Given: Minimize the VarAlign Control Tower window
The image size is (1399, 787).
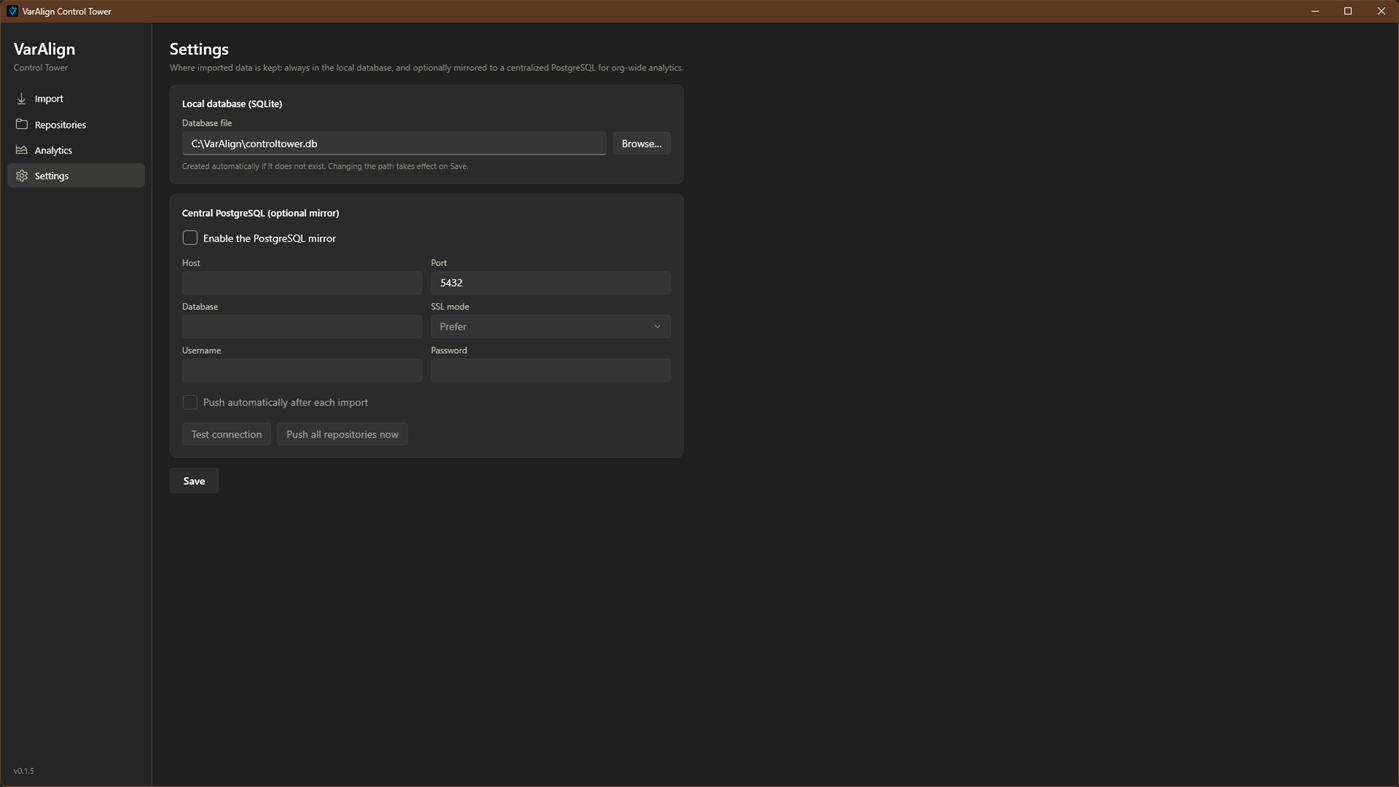Looking at the screenshot, I should click(x=1315, y=11).
